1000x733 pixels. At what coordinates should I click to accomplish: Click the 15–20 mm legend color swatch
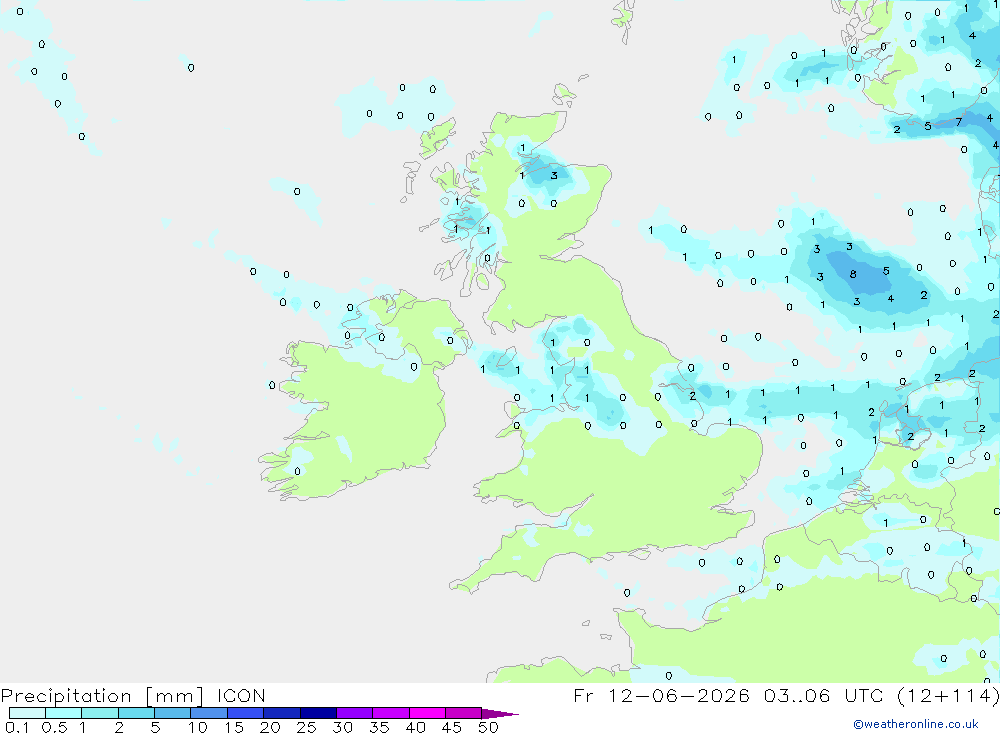(x=246, y=713)
